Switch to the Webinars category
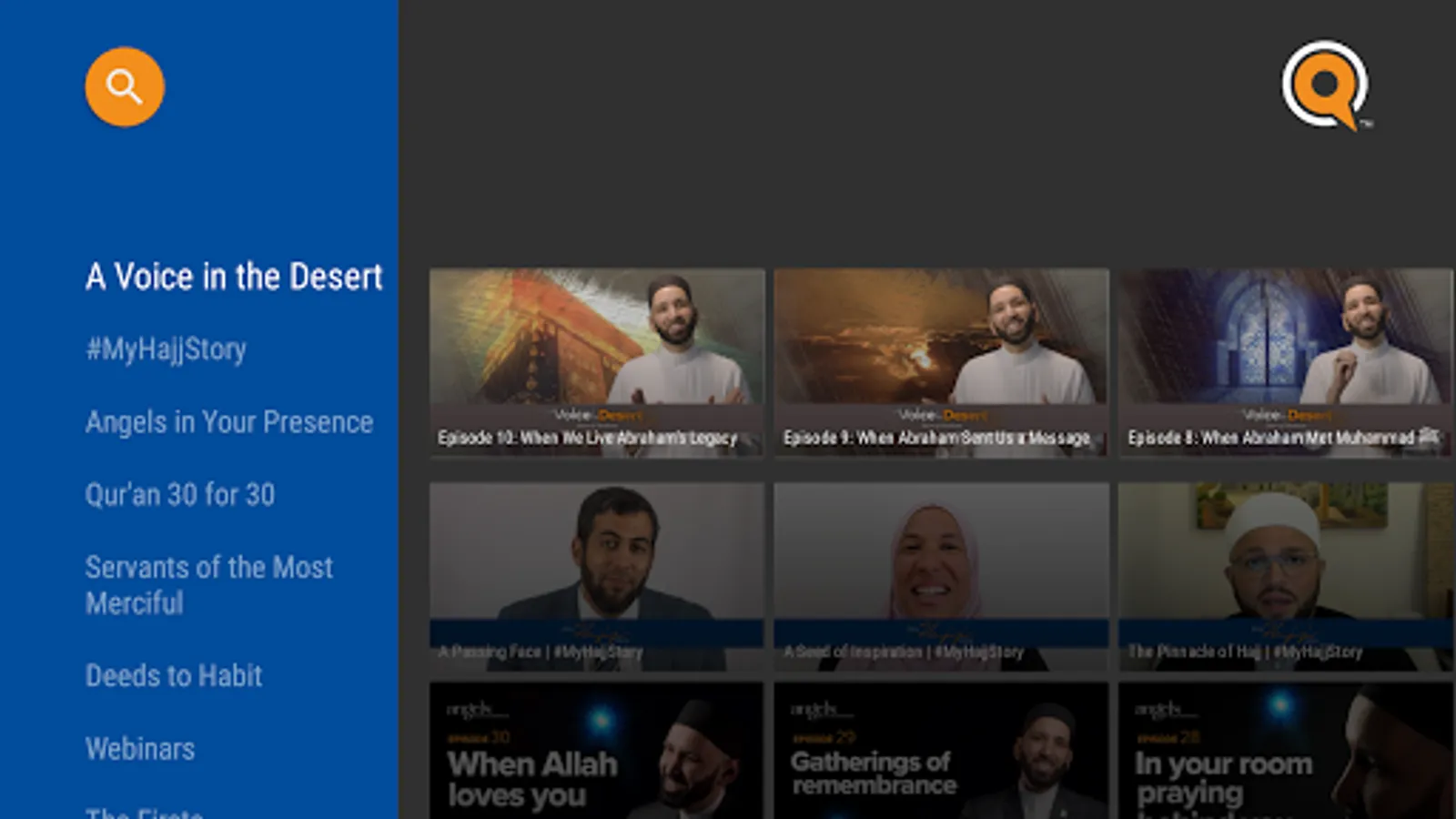1456x819 pixels. click(140, 749)
